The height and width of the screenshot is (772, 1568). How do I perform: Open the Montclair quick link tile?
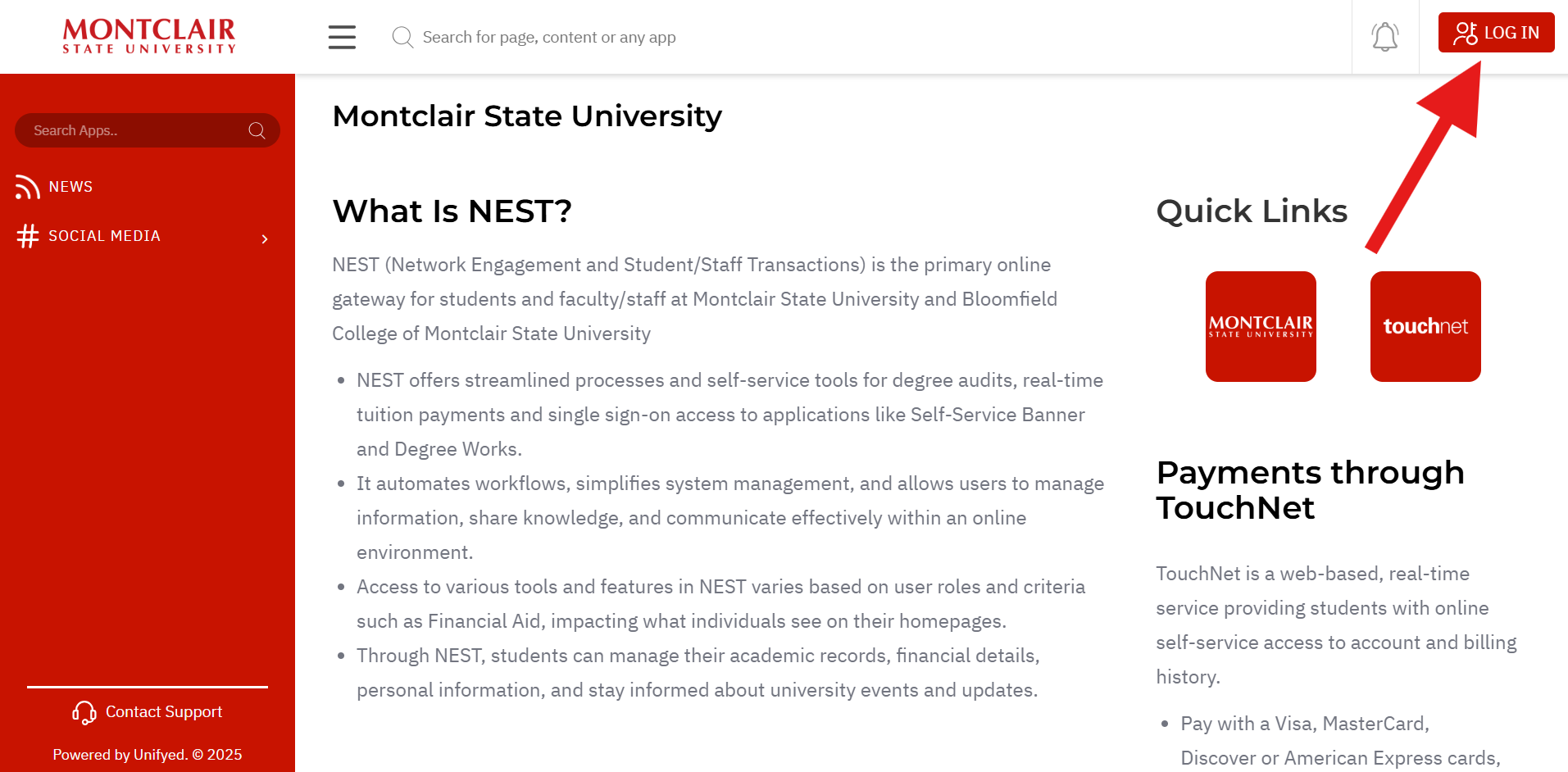1261,326
